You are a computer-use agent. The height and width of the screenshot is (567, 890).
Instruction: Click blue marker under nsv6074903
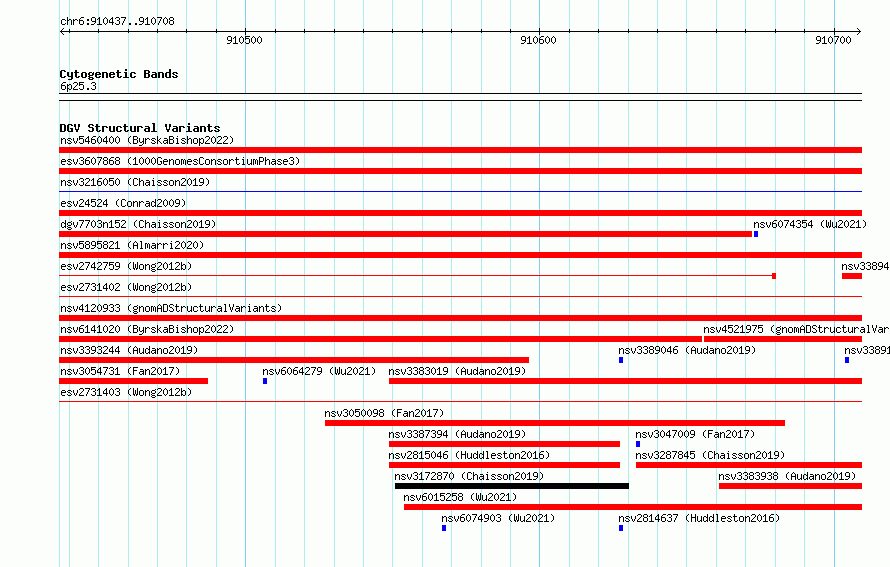444,528
